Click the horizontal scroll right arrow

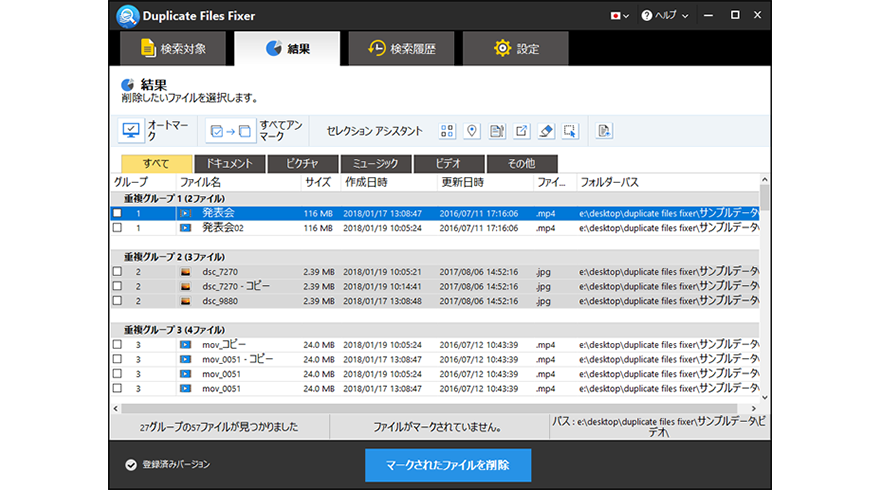pyautogui.click(x=754, y=409)
